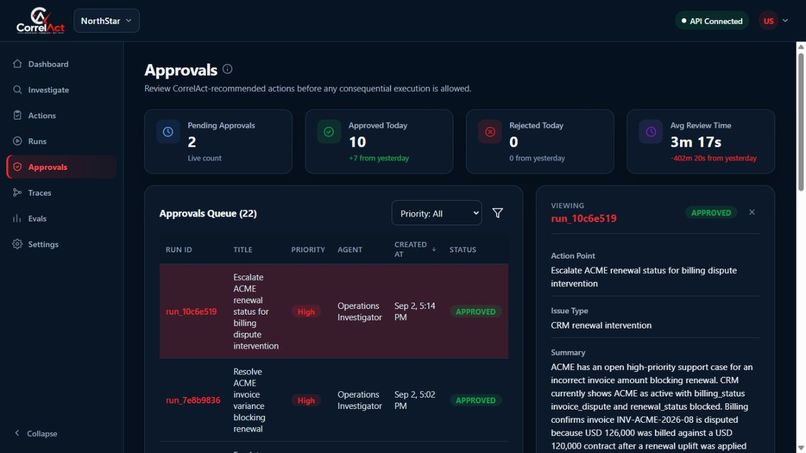Click title 'Resolve ACME invoice variance blocking renewal'

(249, 400)
